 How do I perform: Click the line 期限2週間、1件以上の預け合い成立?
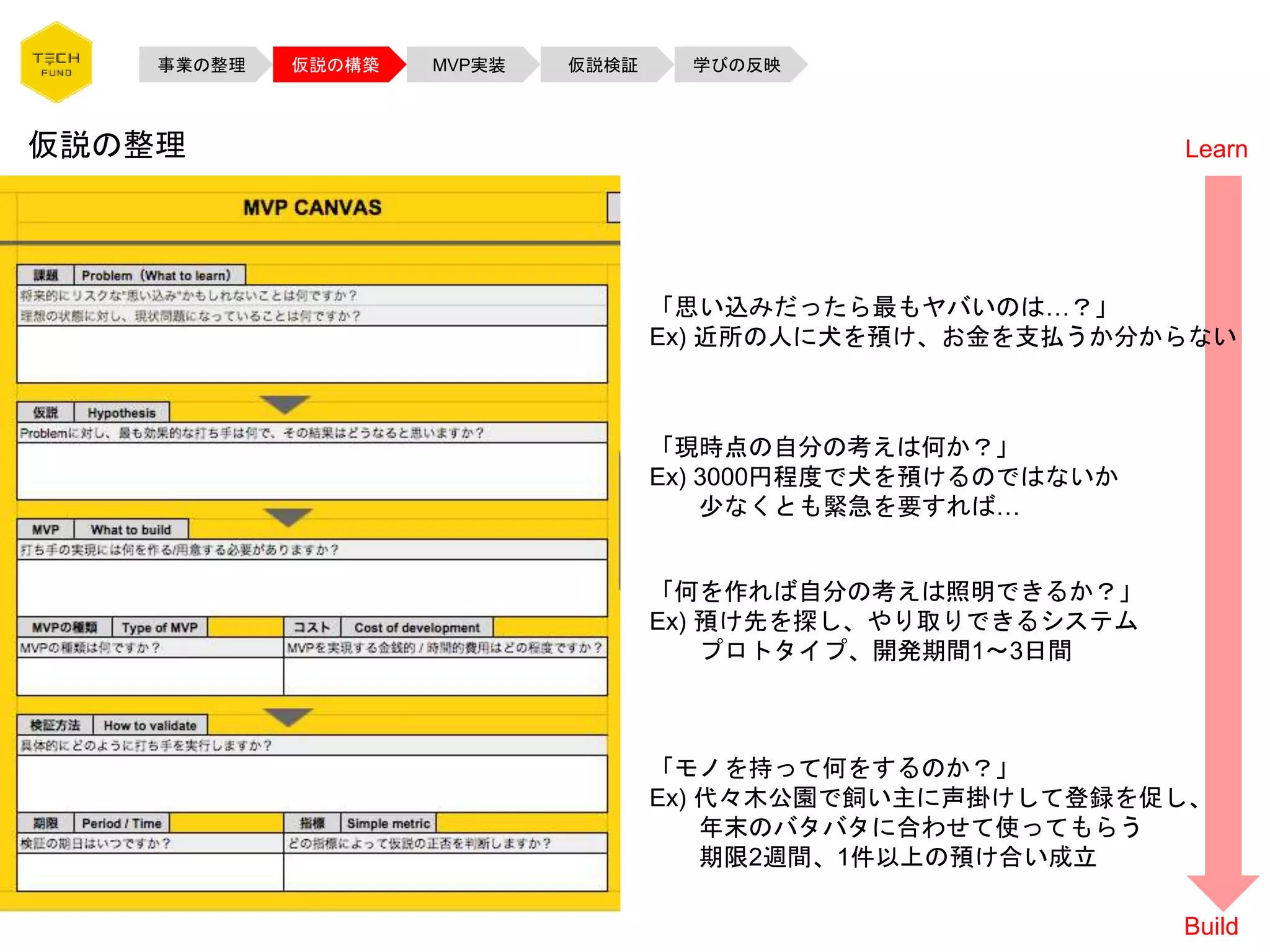[x=899, y=857]
